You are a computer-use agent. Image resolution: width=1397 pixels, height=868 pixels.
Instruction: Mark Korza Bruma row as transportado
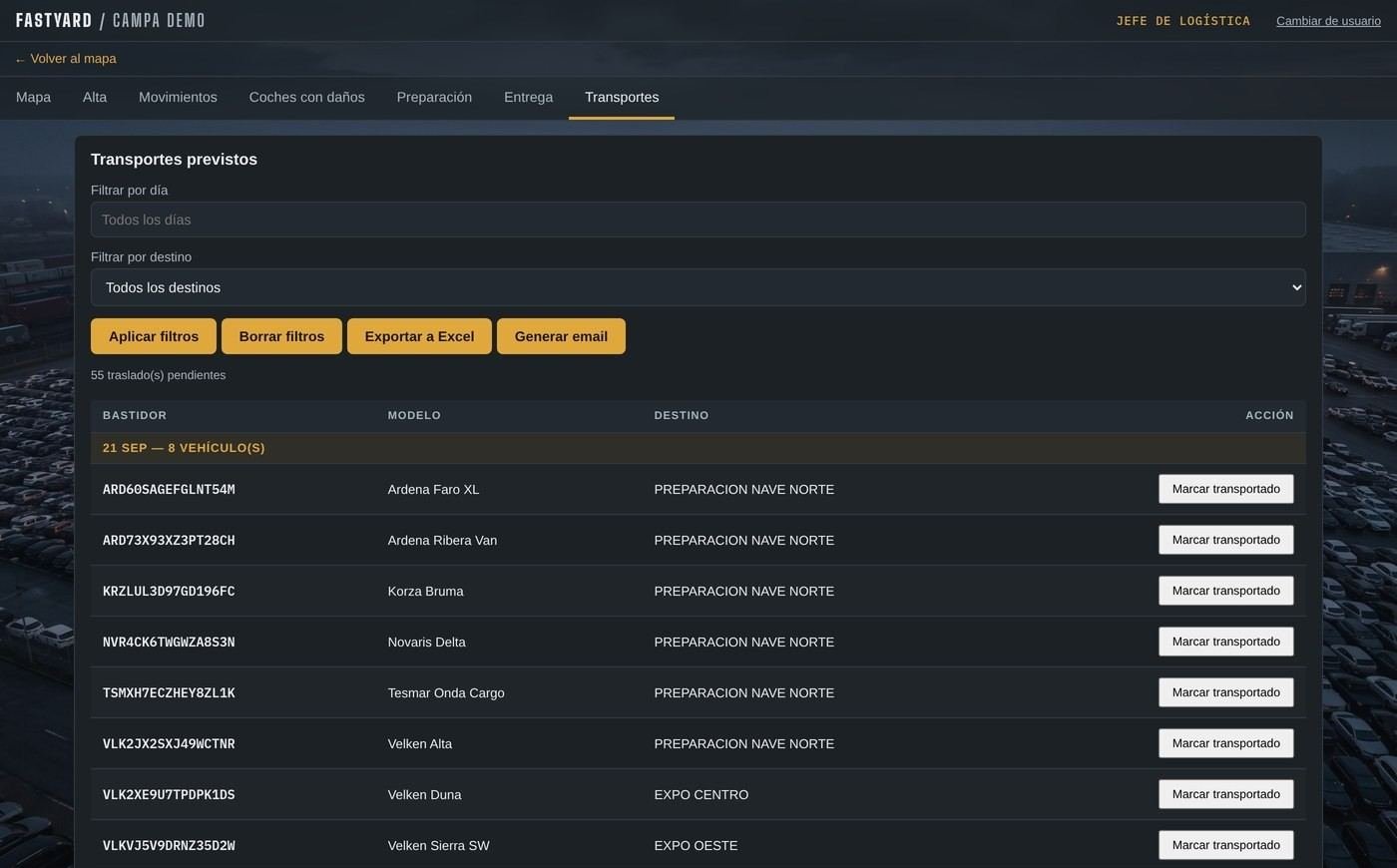pos(1225,591)
